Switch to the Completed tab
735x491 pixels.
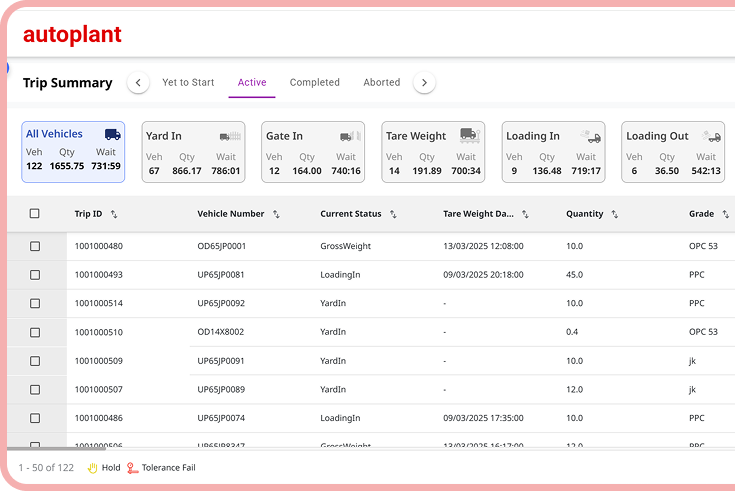coord(314,83)
